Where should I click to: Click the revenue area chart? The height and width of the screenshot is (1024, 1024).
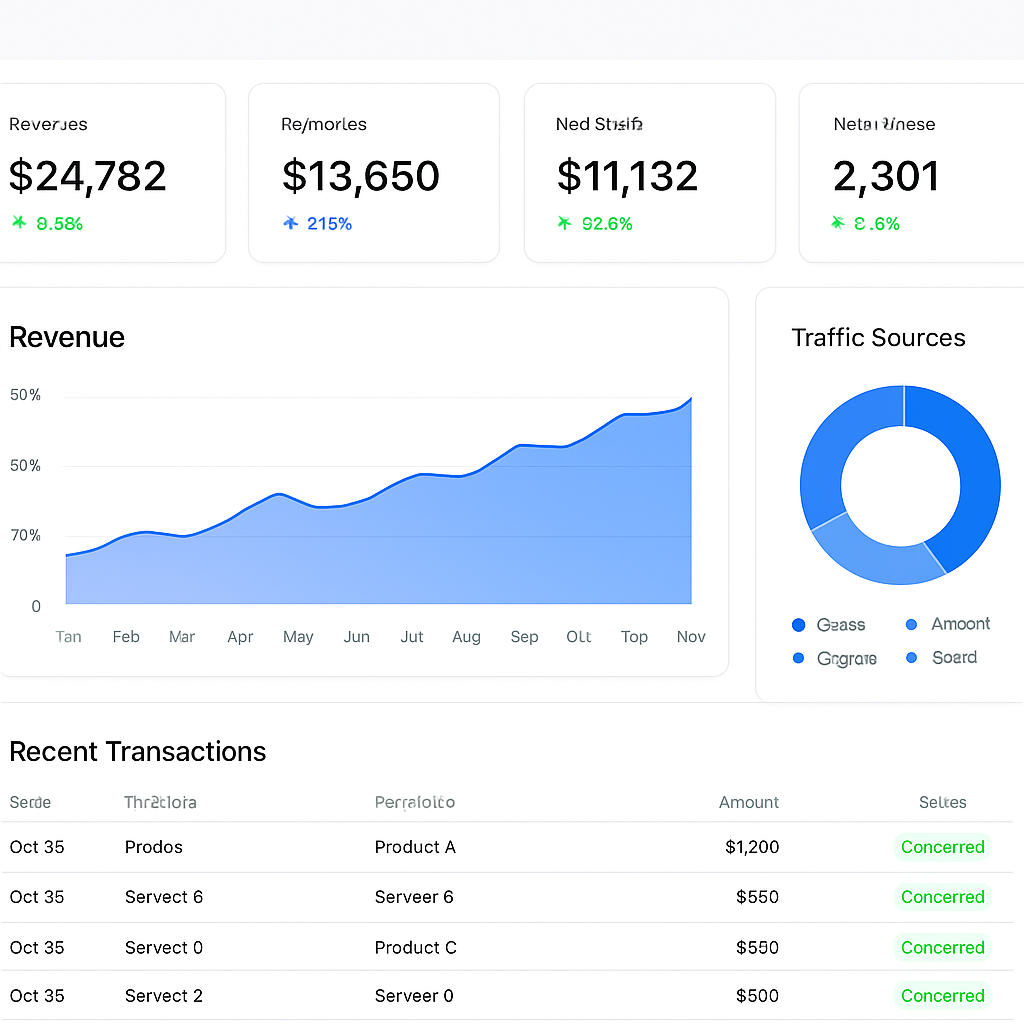(379, 500)
